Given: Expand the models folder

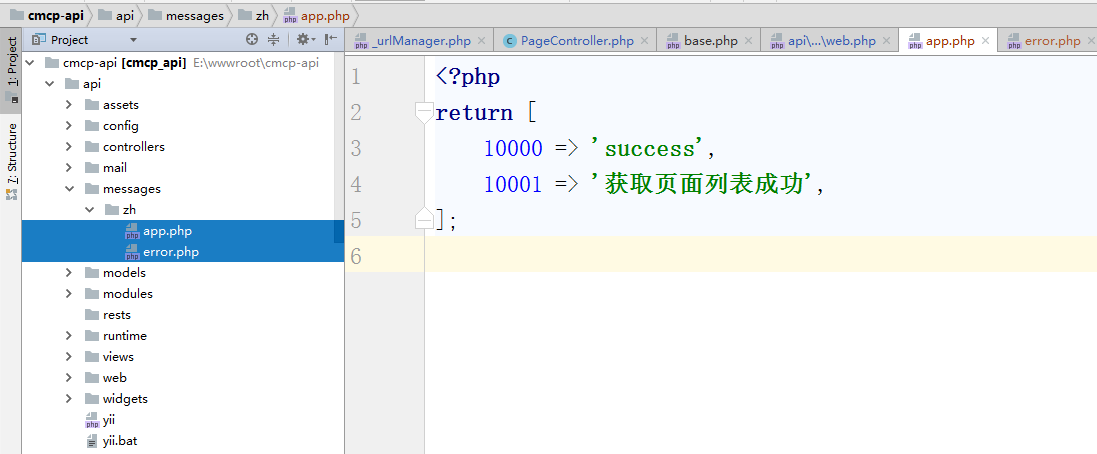Looking at the screenshot, I should 69,273.
